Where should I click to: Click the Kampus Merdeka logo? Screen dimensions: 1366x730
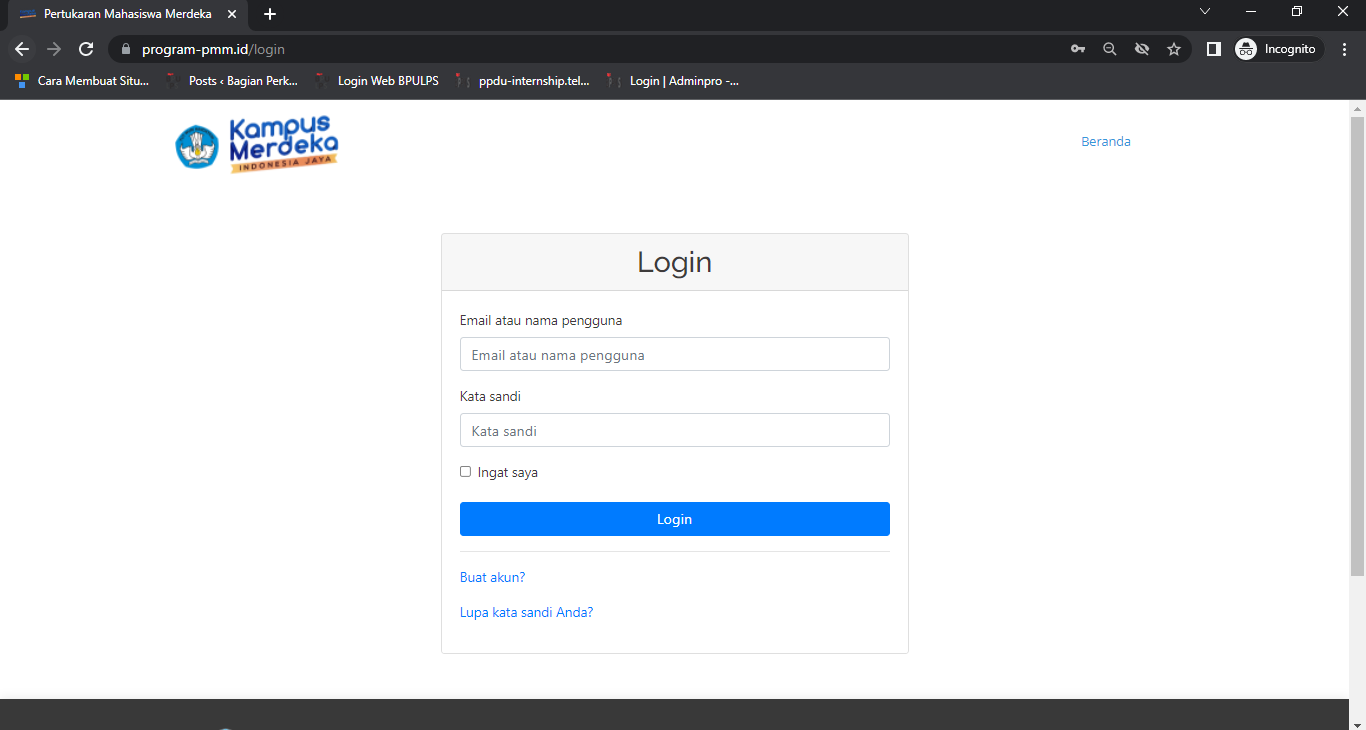[x=257, y=144]
